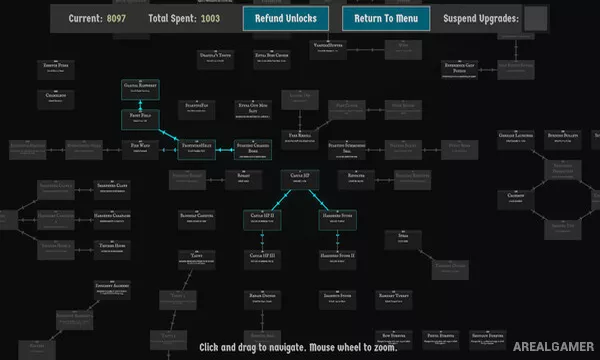Select the Castle HP III upgrade node

click(262, 260)
